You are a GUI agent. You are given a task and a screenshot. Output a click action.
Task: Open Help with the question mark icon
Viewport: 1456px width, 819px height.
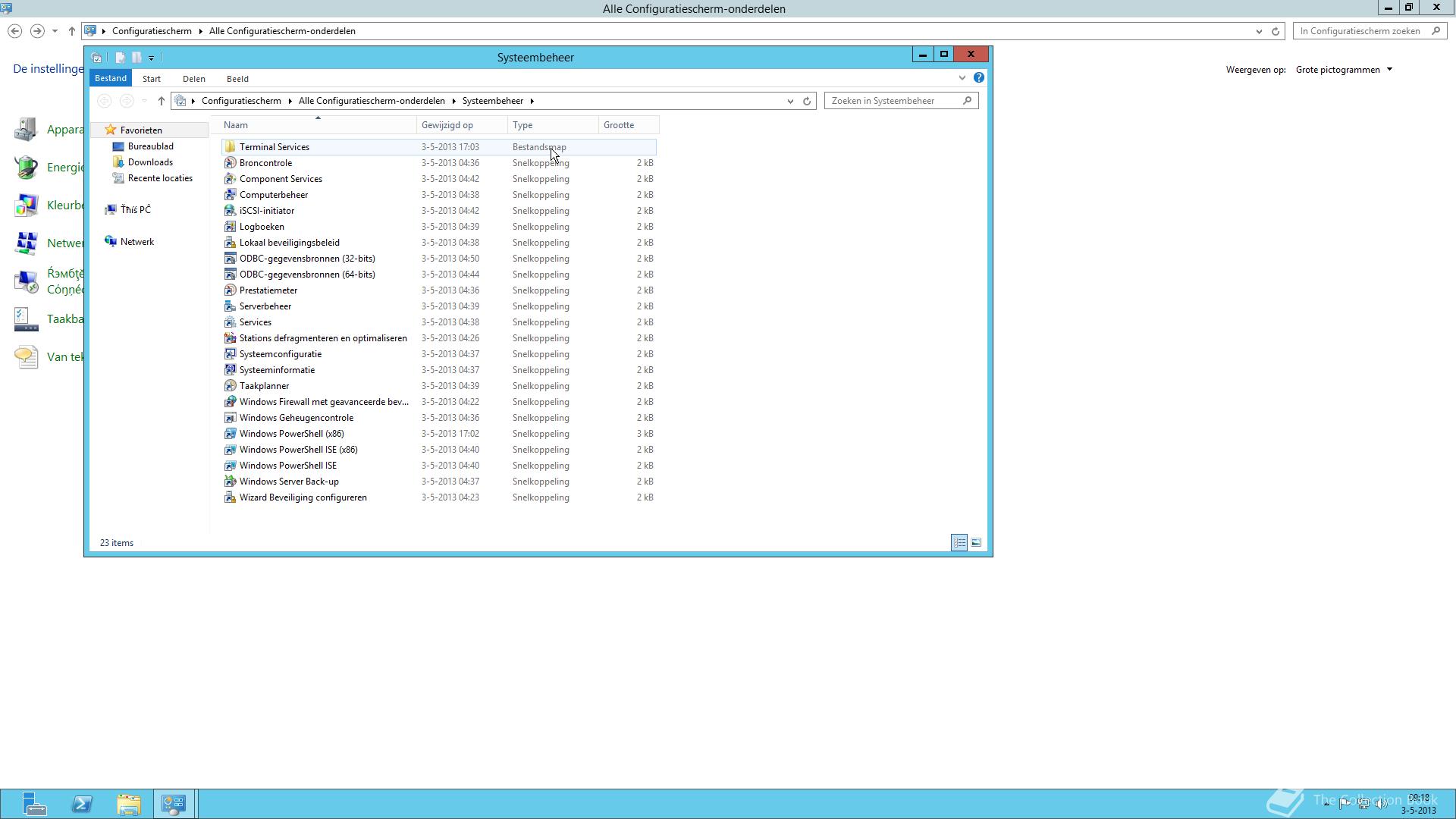click(979, 78)
